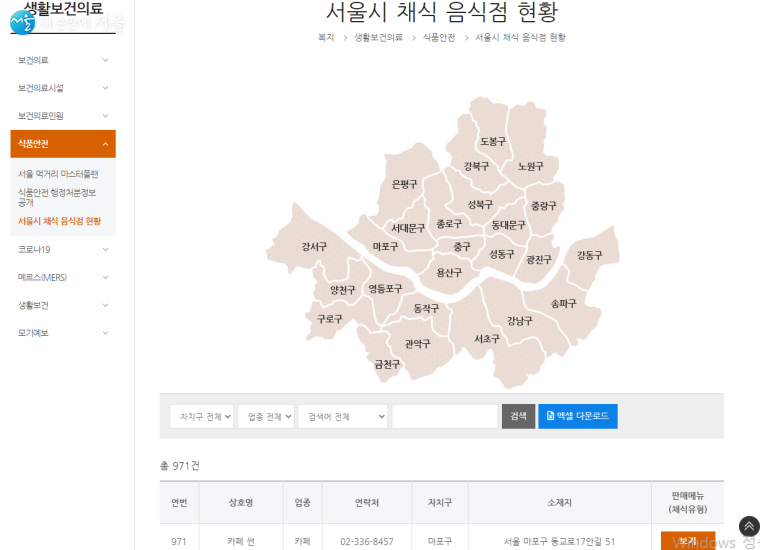Expand the 보건의료시설 sidebar menu
Screen dimensions: 760x550
[63, 88]
